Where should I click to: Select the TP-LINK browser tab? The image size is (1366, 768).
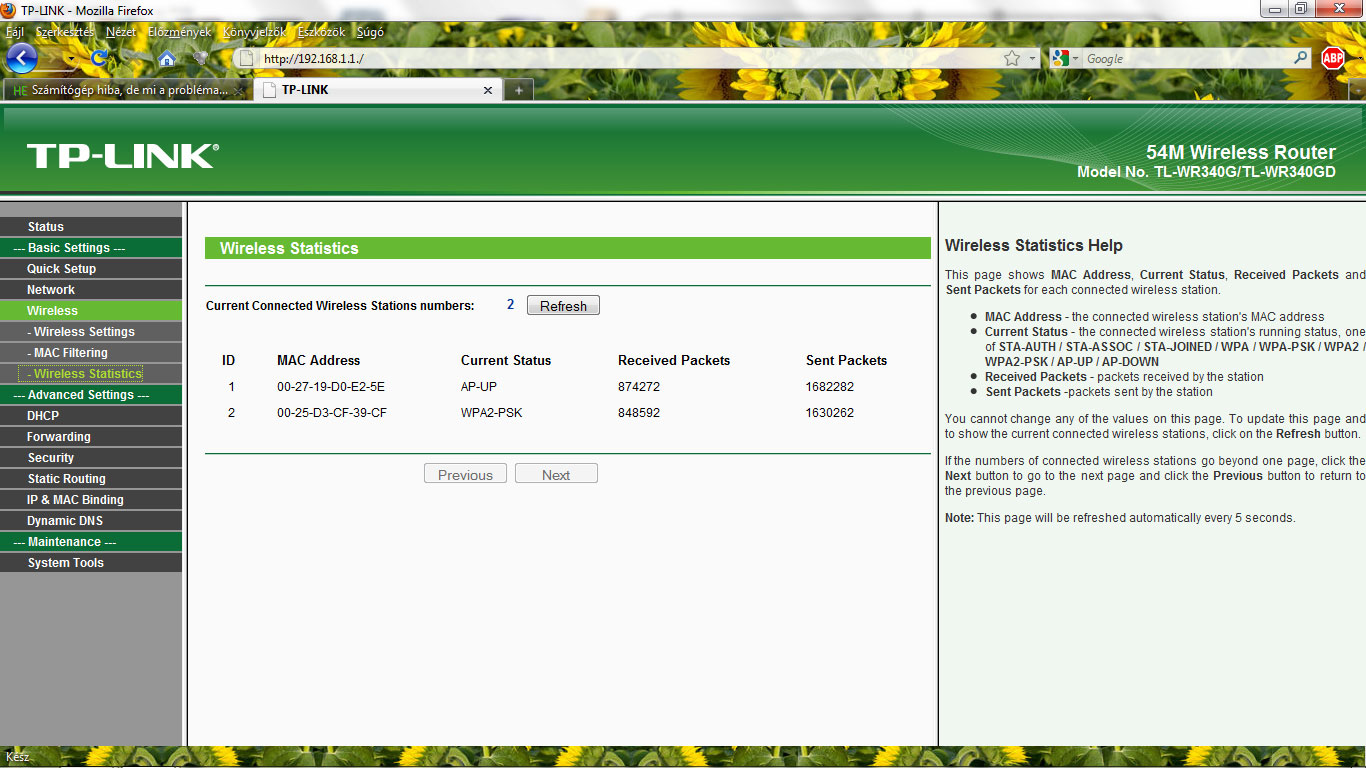coord(378,90)
